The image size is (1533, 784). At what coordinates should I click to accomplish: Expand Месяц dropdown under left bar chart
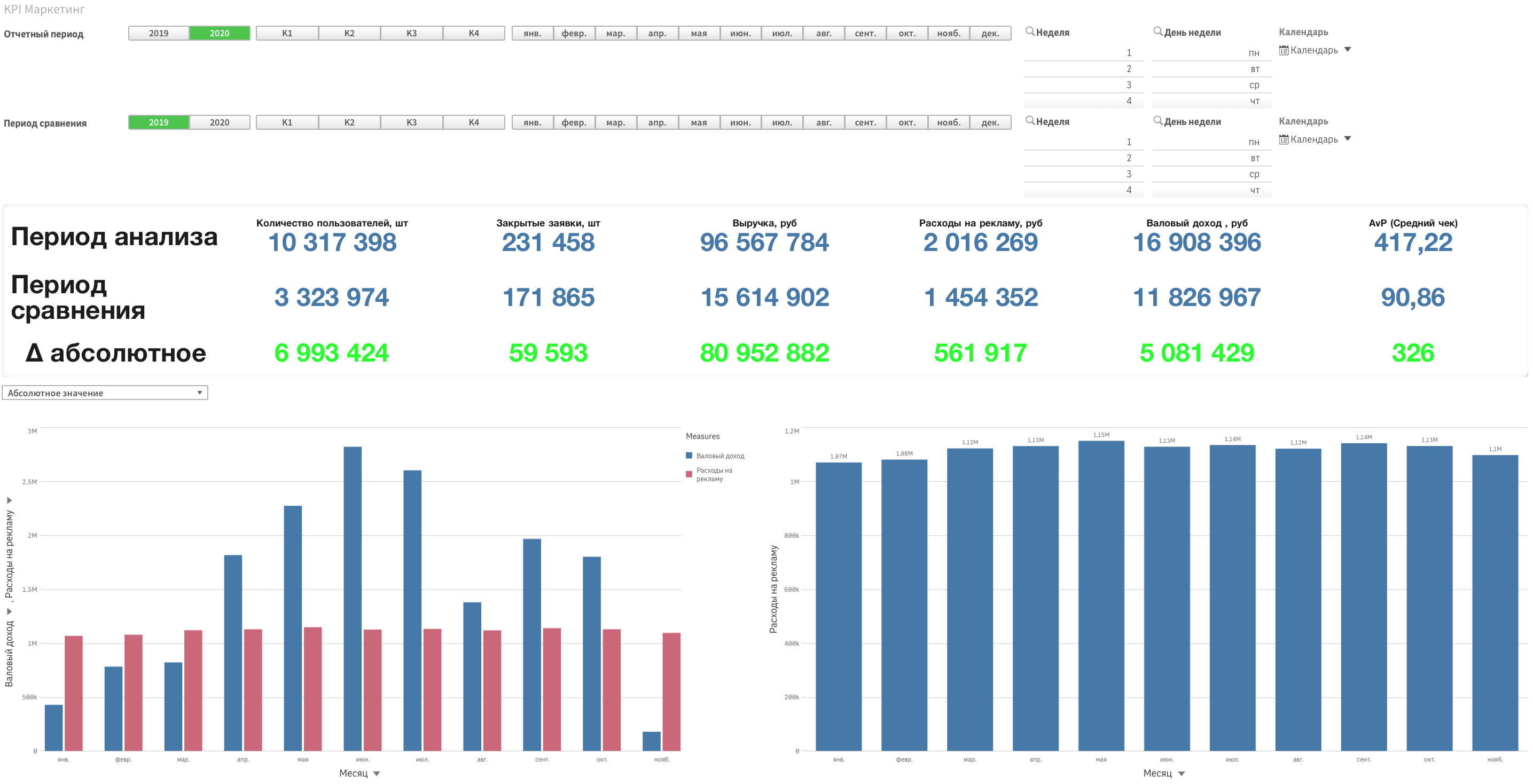click(377, 773)
